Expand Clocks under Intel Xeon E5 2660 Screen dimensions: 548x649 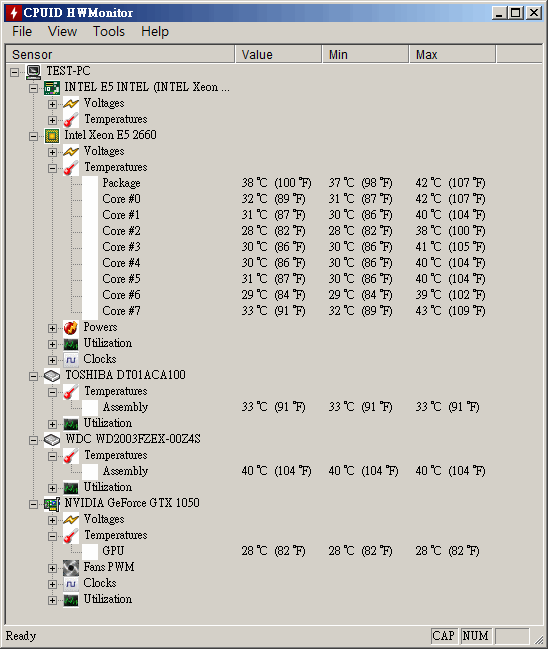53,360
